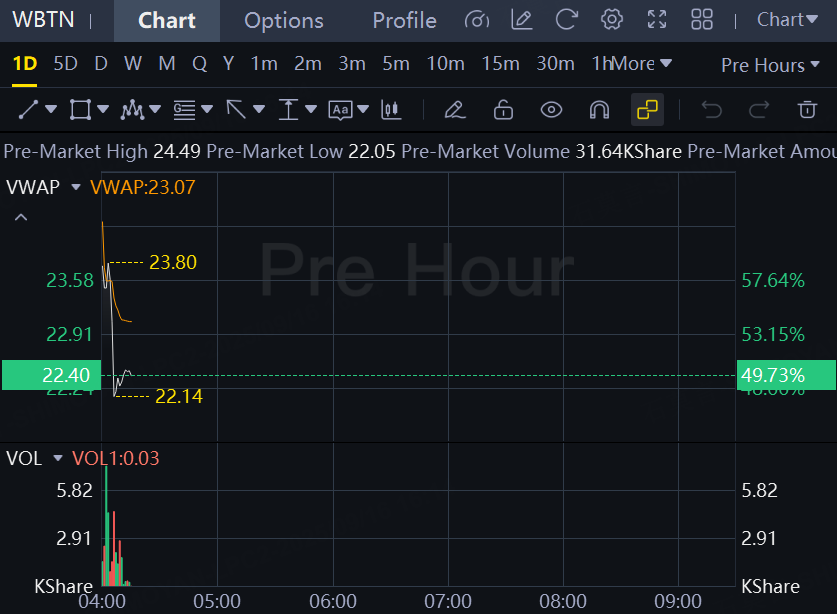The height and width of the screenshot is (614, 837).
Task: Enter fullscreen chart view
Action: [657, 20]
